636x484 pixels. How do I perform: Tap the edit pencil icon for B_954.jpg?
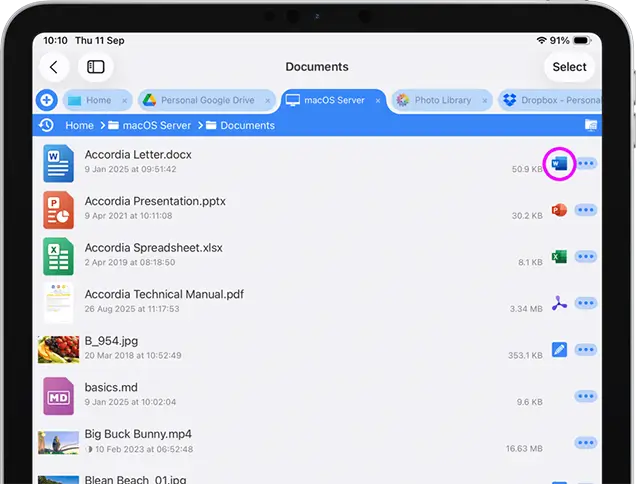pyautogui.click(x=559, y=350)
